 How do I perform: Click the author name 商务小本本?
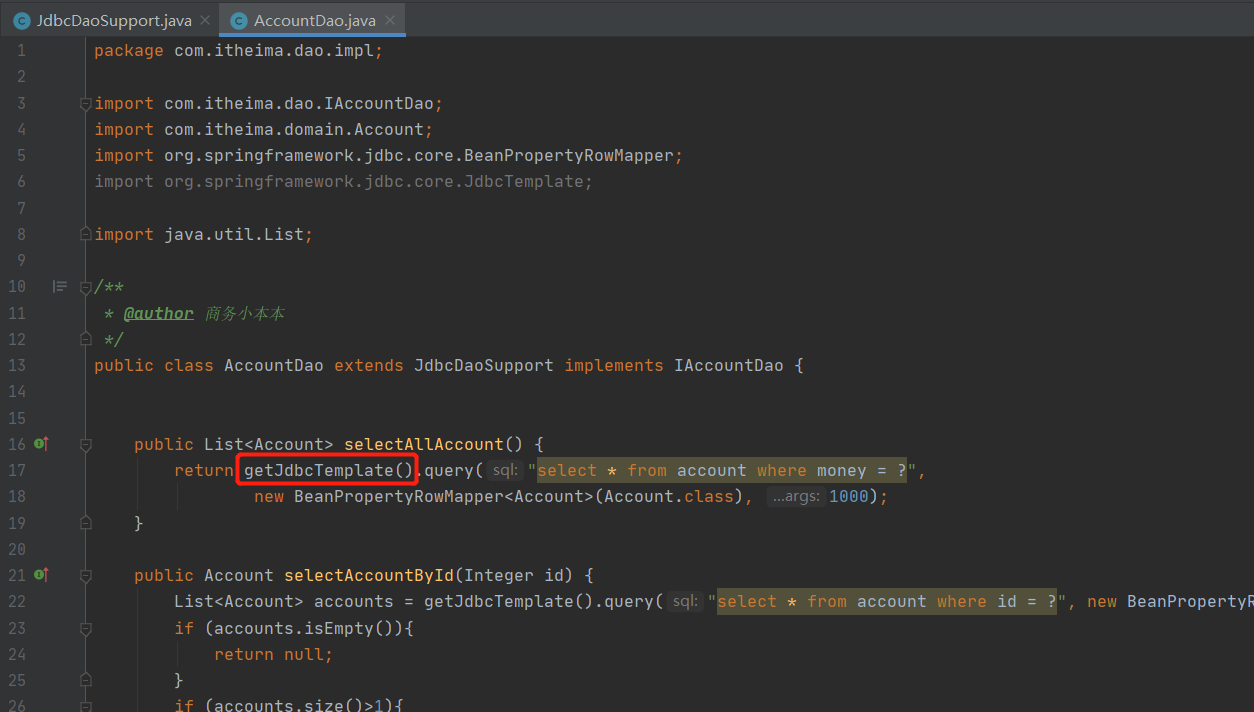pos(245,313)
